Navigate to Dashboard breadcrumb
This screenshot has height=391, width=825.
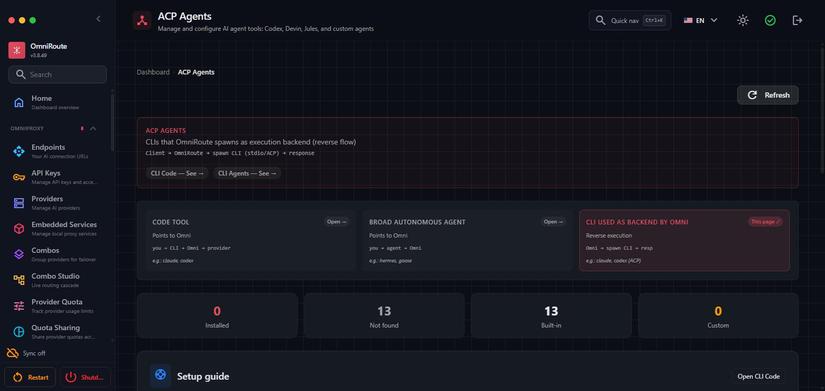pyautogui.click(x=153, y=72)
